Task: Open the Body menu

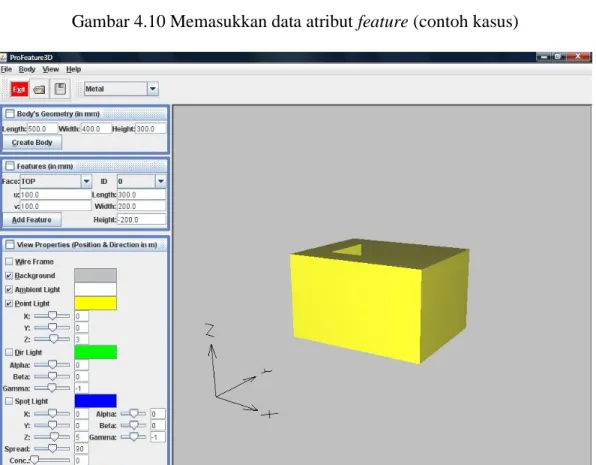Action: point(27,69)
